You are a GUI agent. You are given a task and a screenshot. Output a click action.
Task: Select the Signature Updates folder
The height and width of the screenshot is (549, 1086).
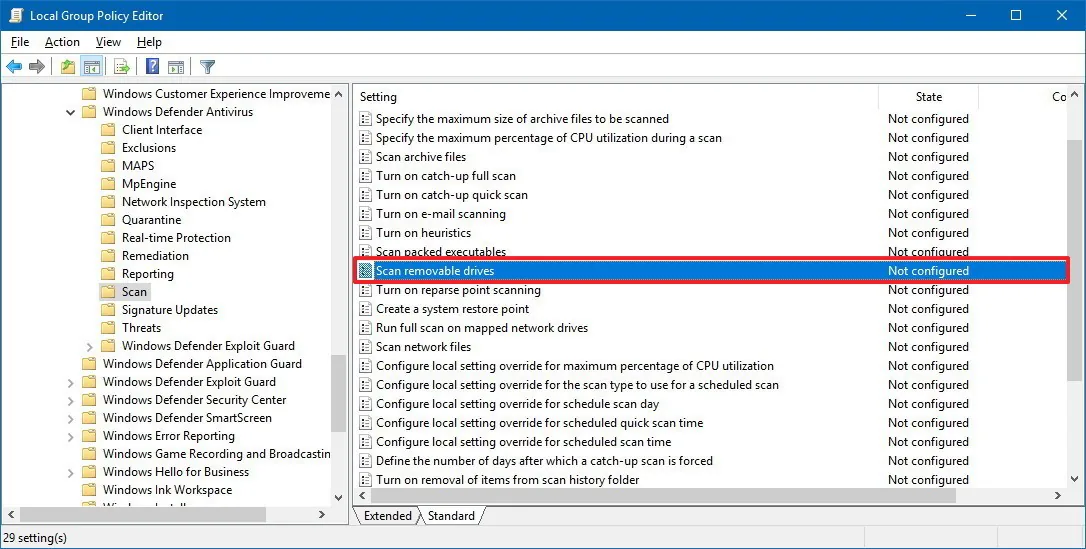pyautogui.click(x=170, y=309)
